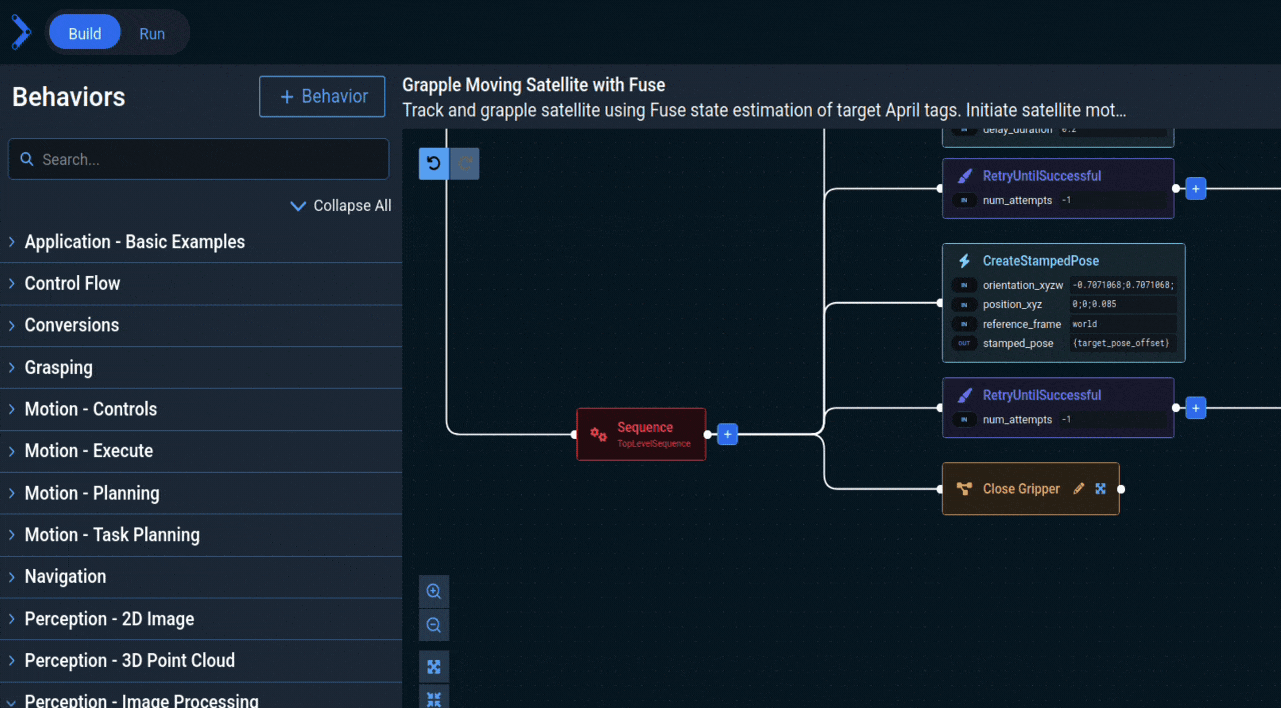Expand Motion - Planning category
Viewport: 1281px width, 708px height.
[200, 493]
